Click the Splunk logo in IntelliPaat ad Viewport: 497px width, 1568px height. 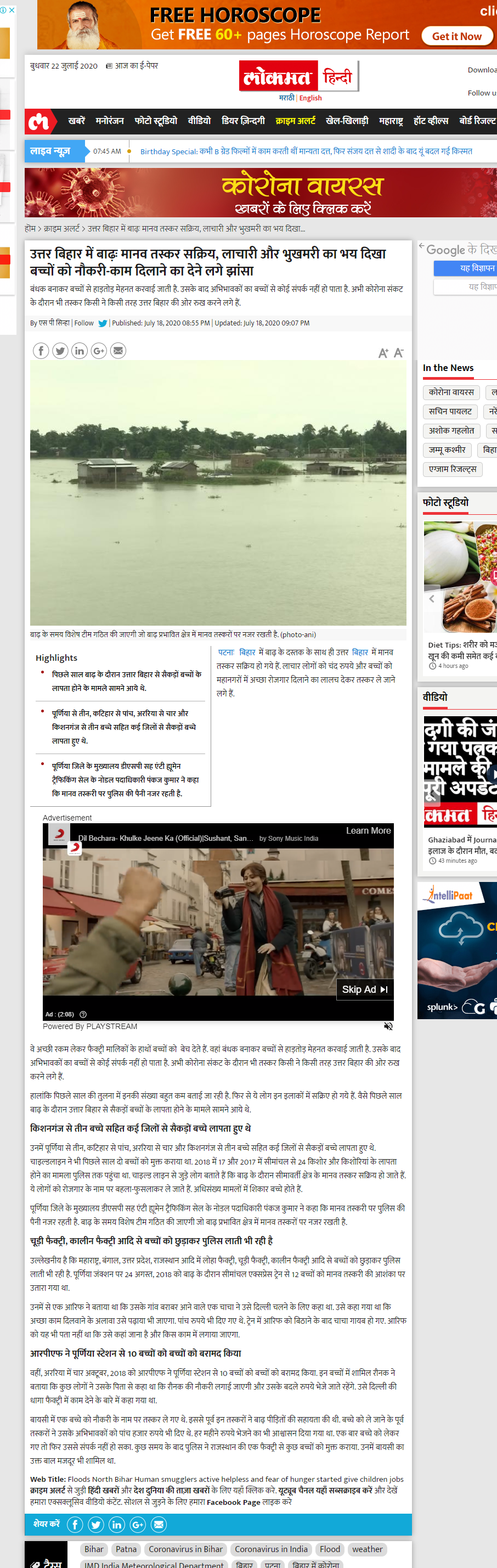[442, 1008]
